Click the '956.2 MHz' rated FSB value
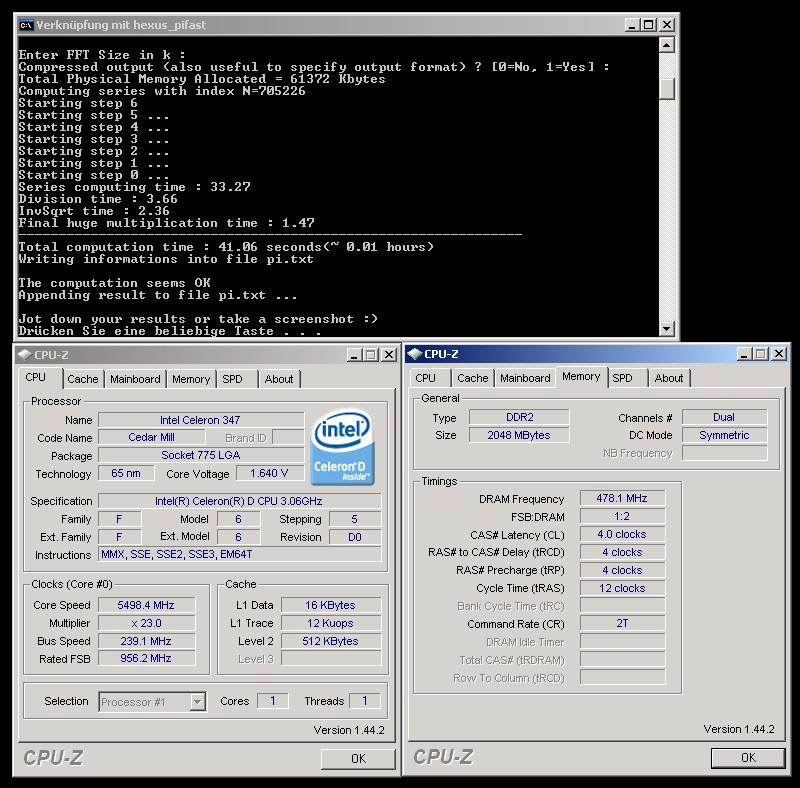 point(146,658)
